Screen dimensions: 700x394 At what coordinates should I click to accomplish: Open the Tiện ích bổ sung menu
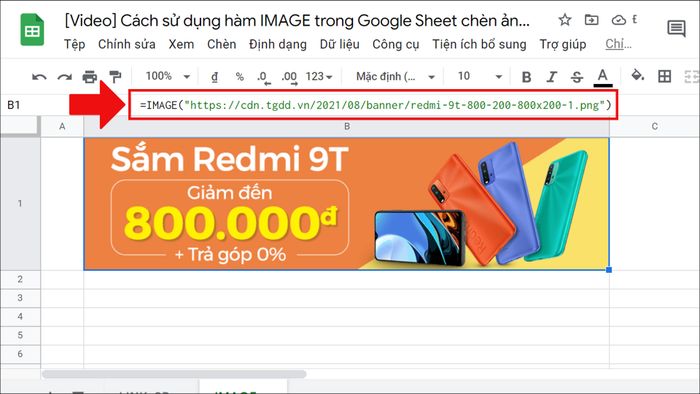479,44
